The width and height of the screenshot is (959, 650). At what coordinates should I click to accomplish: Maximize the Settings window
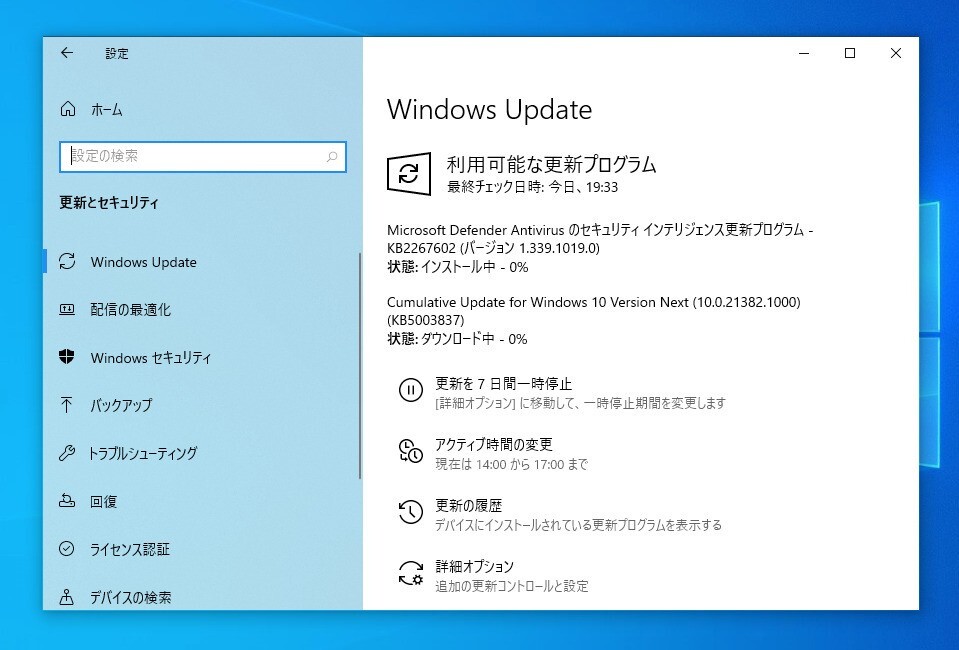pos(850,53)
